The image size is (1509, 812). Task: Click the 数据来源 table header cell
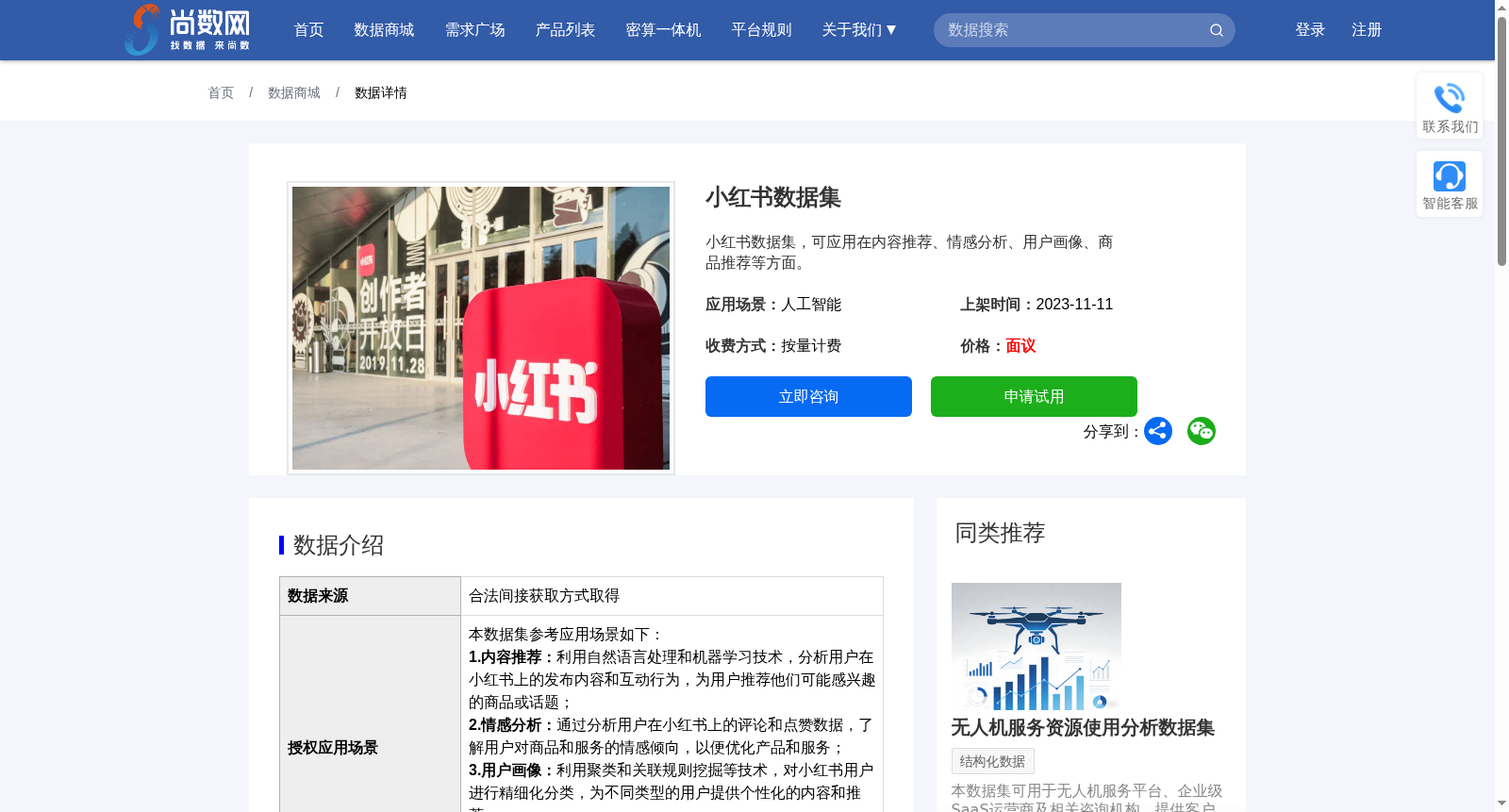click(371, 596)
